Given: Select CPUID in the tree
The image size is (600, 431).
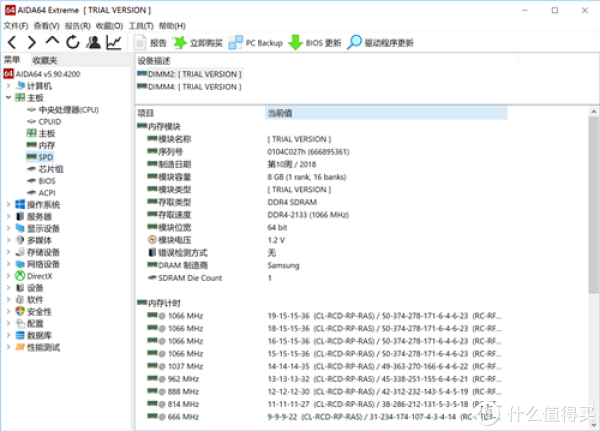Looking at the screenshot, I should (44, 122).
